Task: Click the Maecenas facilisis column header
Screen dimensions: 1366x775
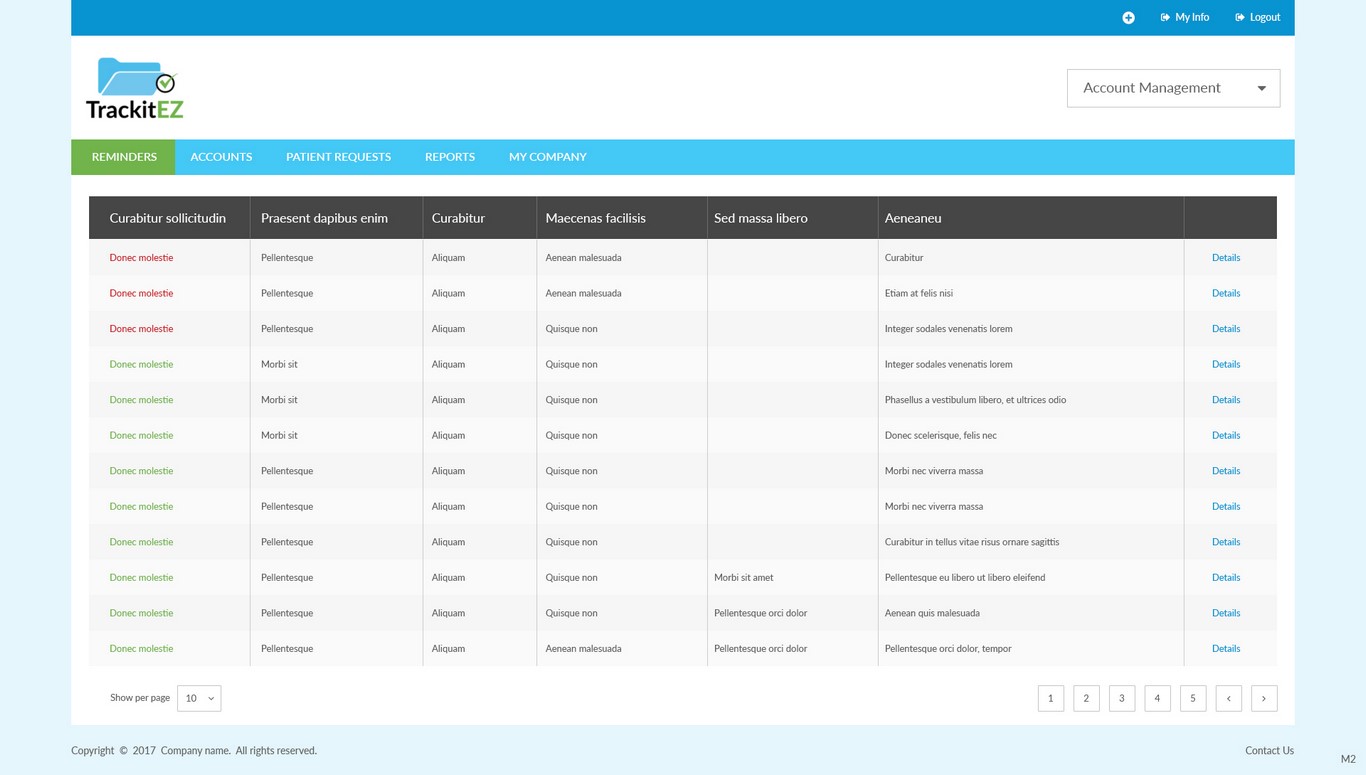Action: [x=595, y=218]
